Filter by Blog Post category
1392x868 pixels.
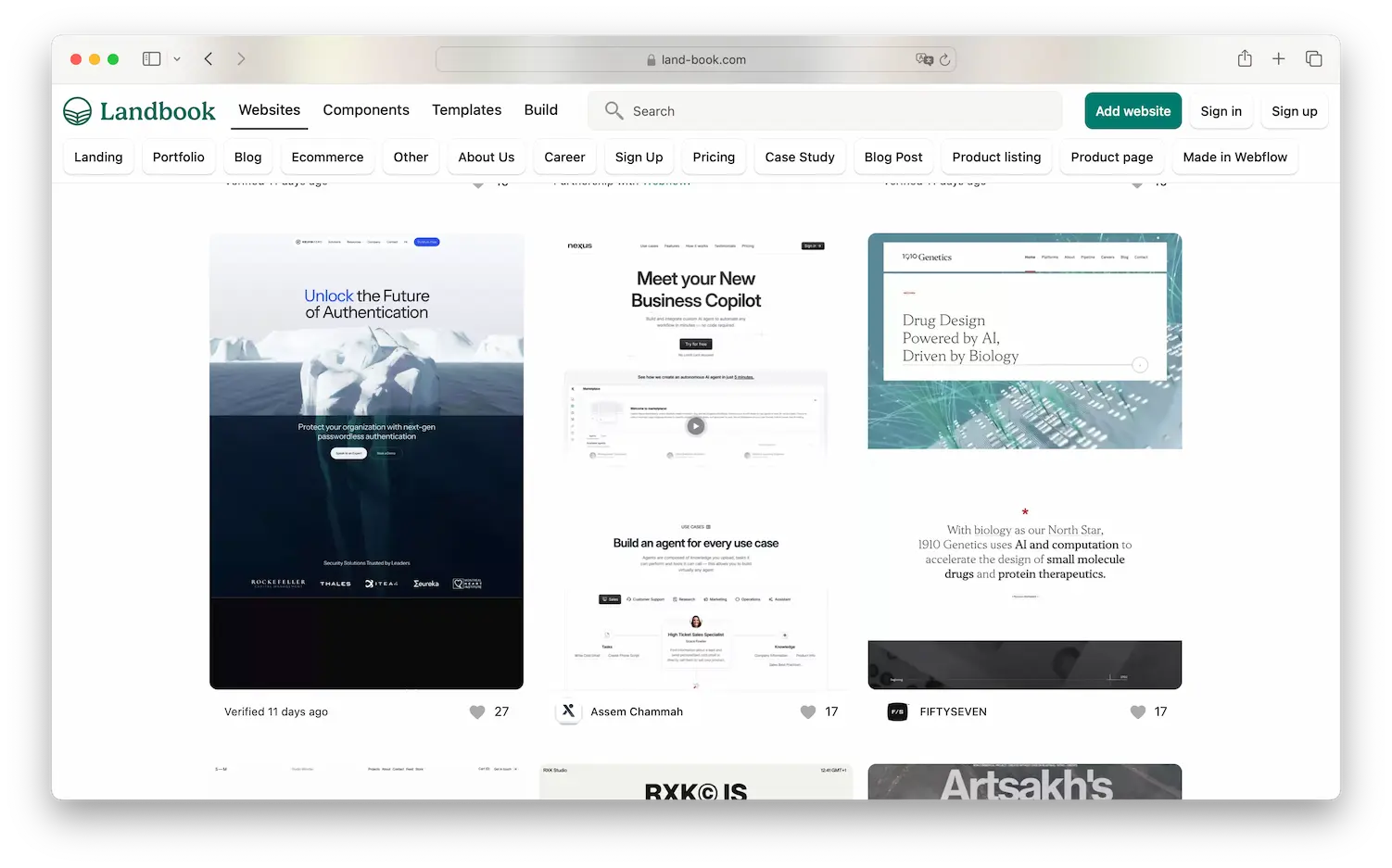coord(893,157)
